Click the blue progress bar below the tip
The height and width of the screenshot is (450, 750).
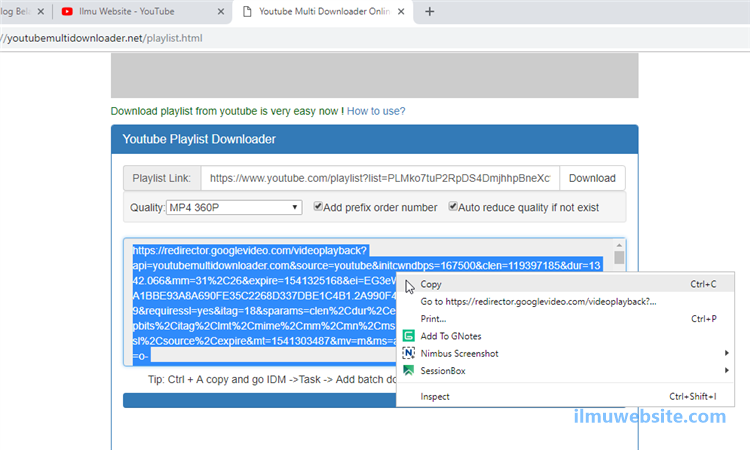[x=260, y=400]
